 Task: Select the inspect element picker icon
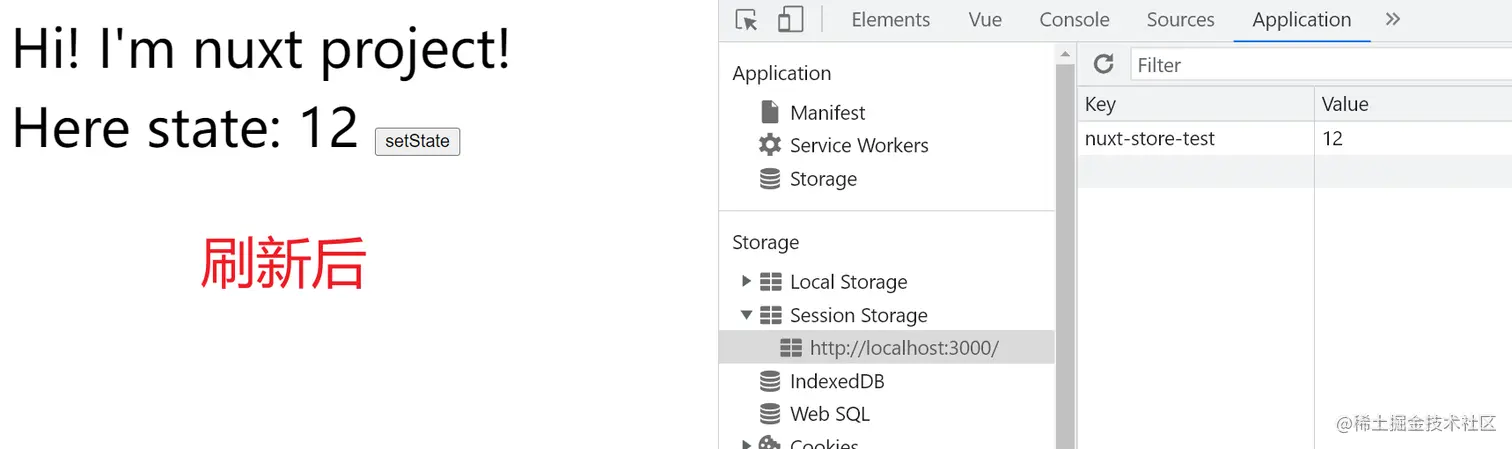pyautogui.click(x=746, y=20)
